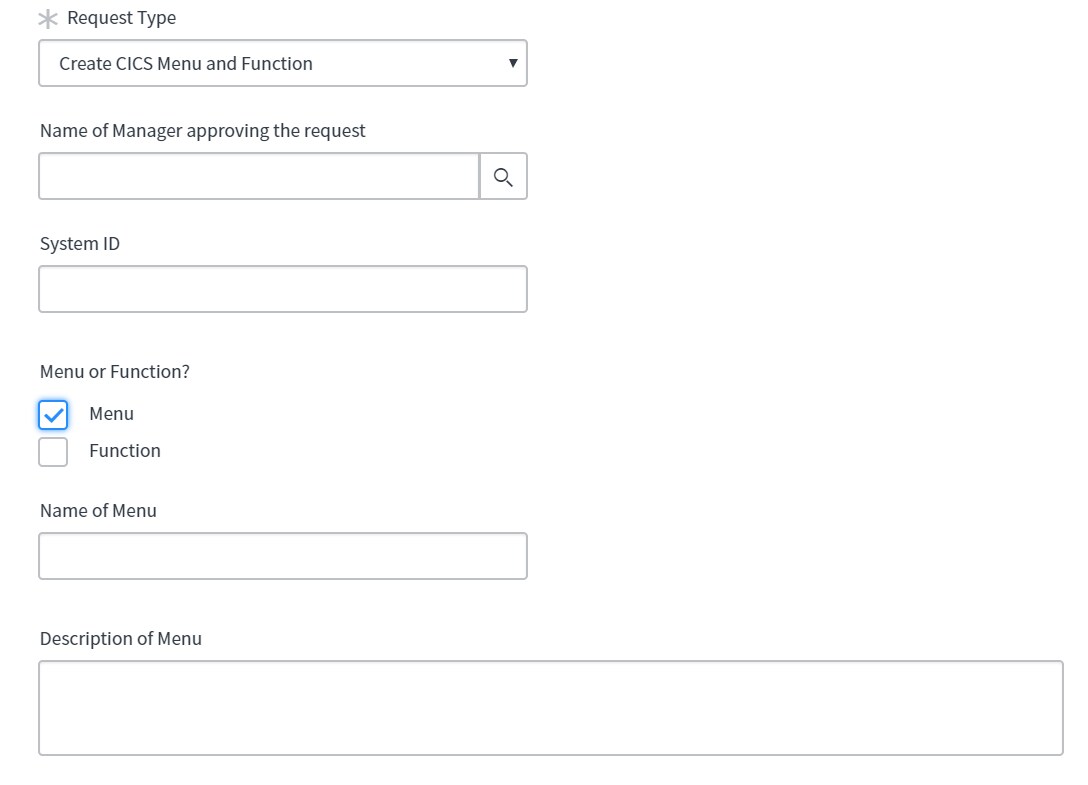The width and height of the screenshot is (1088, 785).
Task: Enable the Function checkbox
Action: (53, 451)
